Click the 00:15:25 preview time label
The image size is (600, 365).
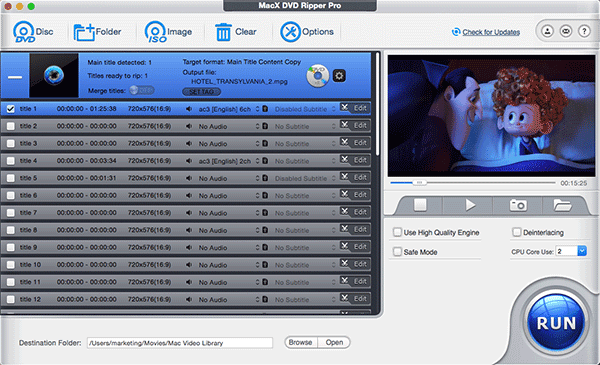point(574,183)
